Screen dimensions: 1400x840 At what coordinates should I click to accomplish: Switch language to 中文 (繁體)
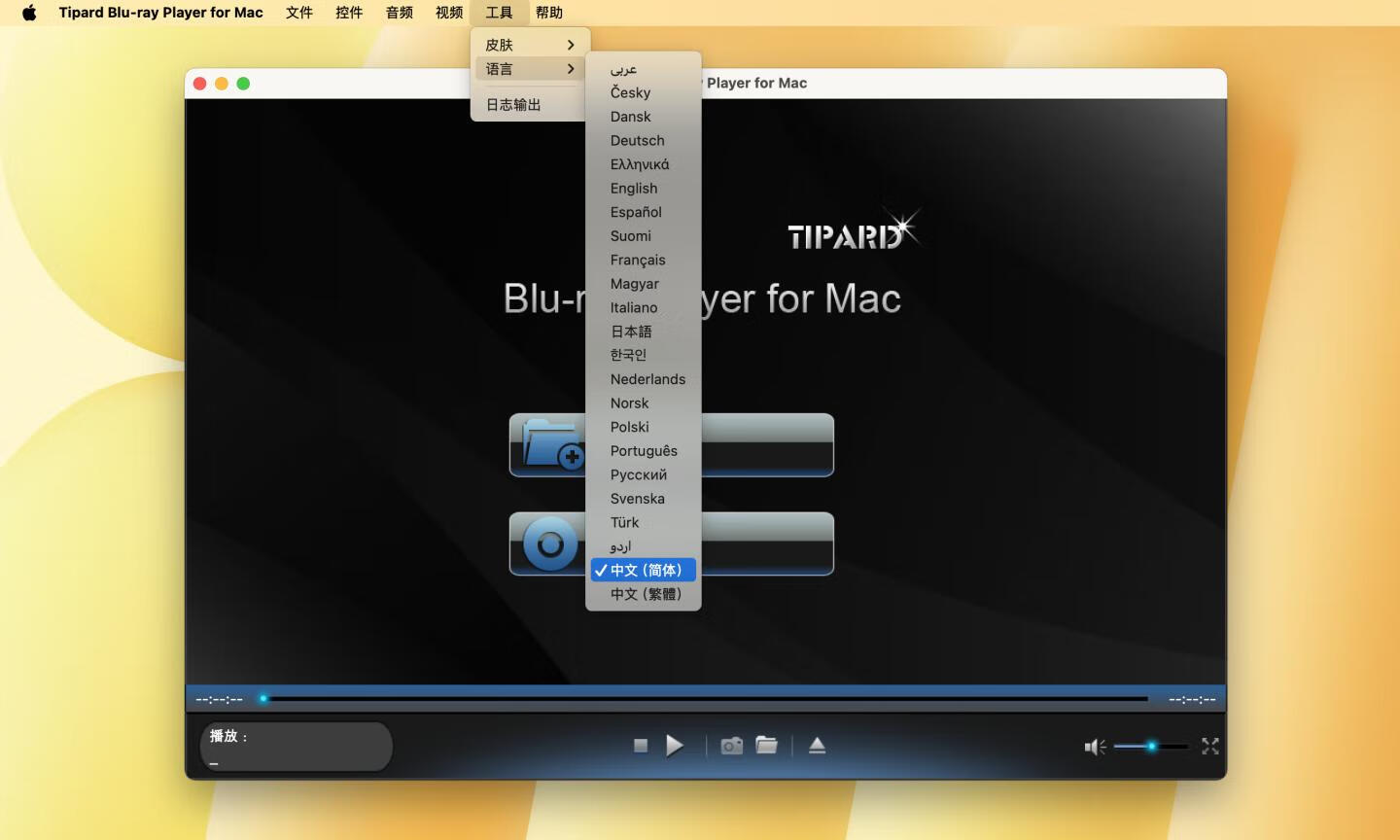pos(644,594)
